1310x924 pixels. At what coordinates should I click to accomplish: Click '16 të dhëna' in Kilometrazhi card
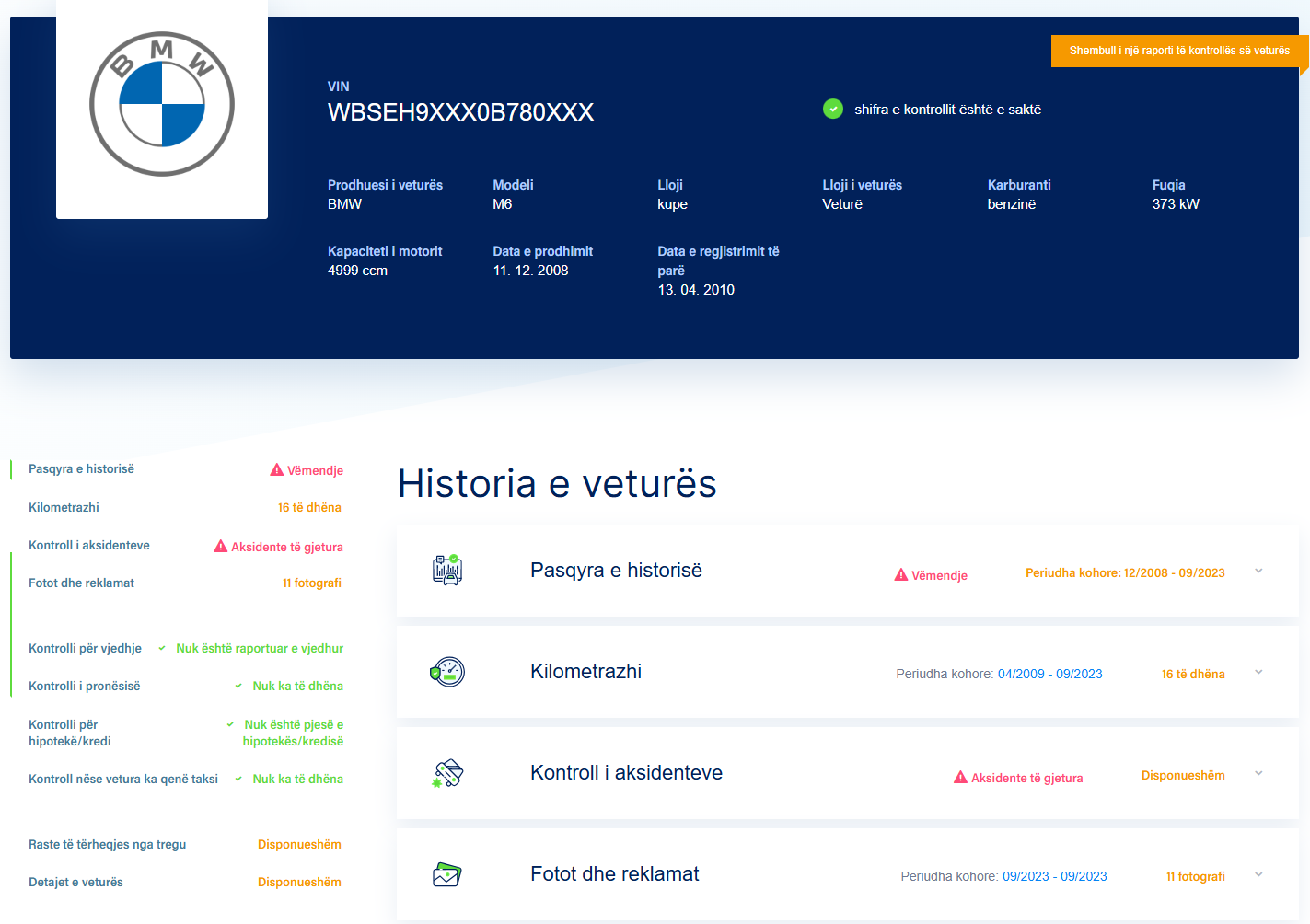[1193, 675]
